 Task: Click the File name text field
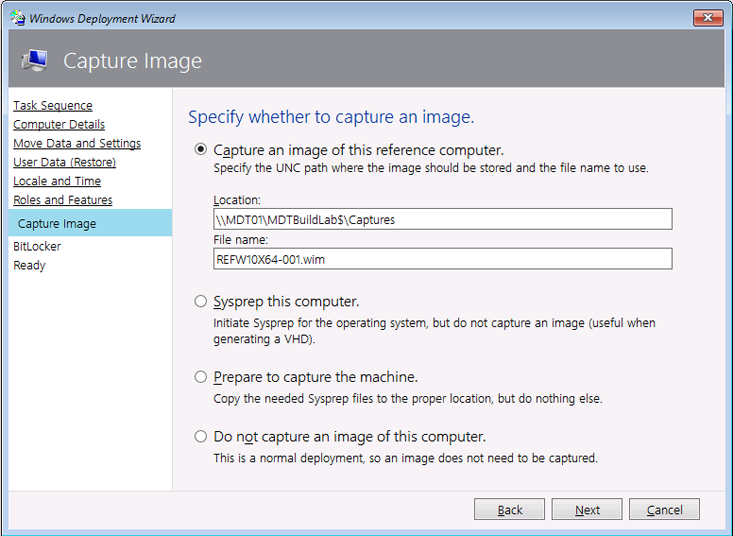pos(442,258)
